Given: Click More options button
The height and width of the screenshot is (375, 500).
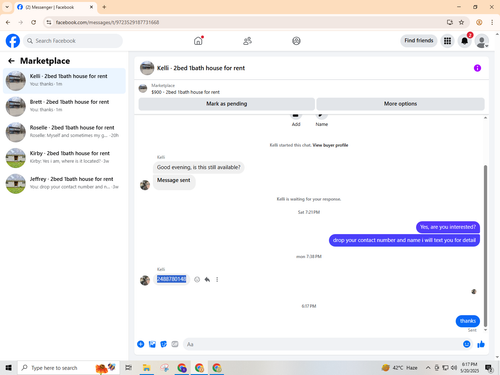Looking at the screenshot, I should point(400,104).
